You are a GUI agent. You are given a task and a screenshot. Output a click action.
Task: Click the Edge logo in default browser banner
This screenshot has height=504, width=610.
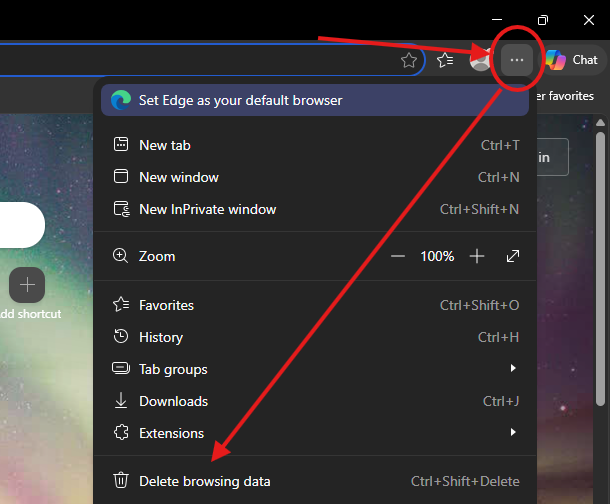coord(121,100)
